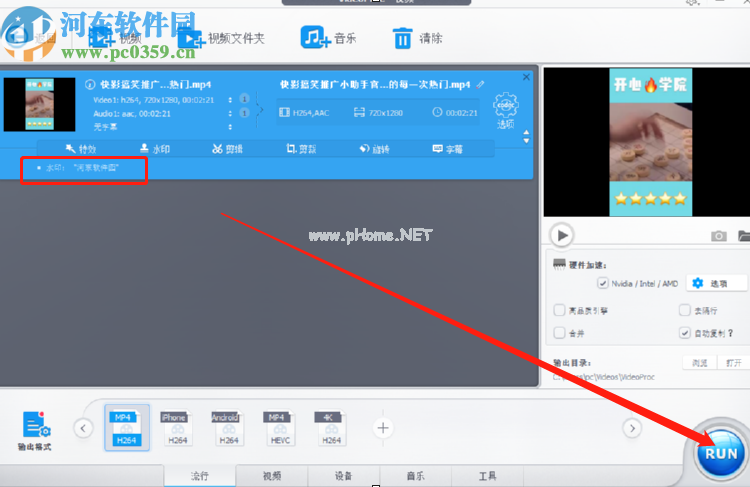Viewport: 750px width, 487px height.
Task: Select the 4K H264 format preset
Action: point(331,428)
